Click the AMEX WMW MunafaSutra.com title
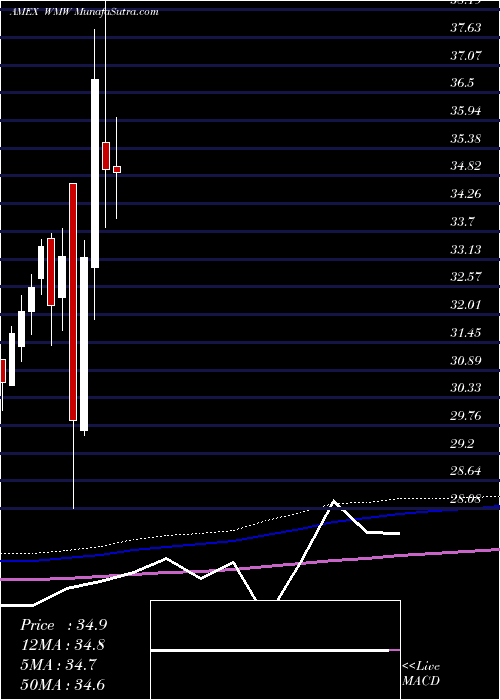 tap(84, 12)
